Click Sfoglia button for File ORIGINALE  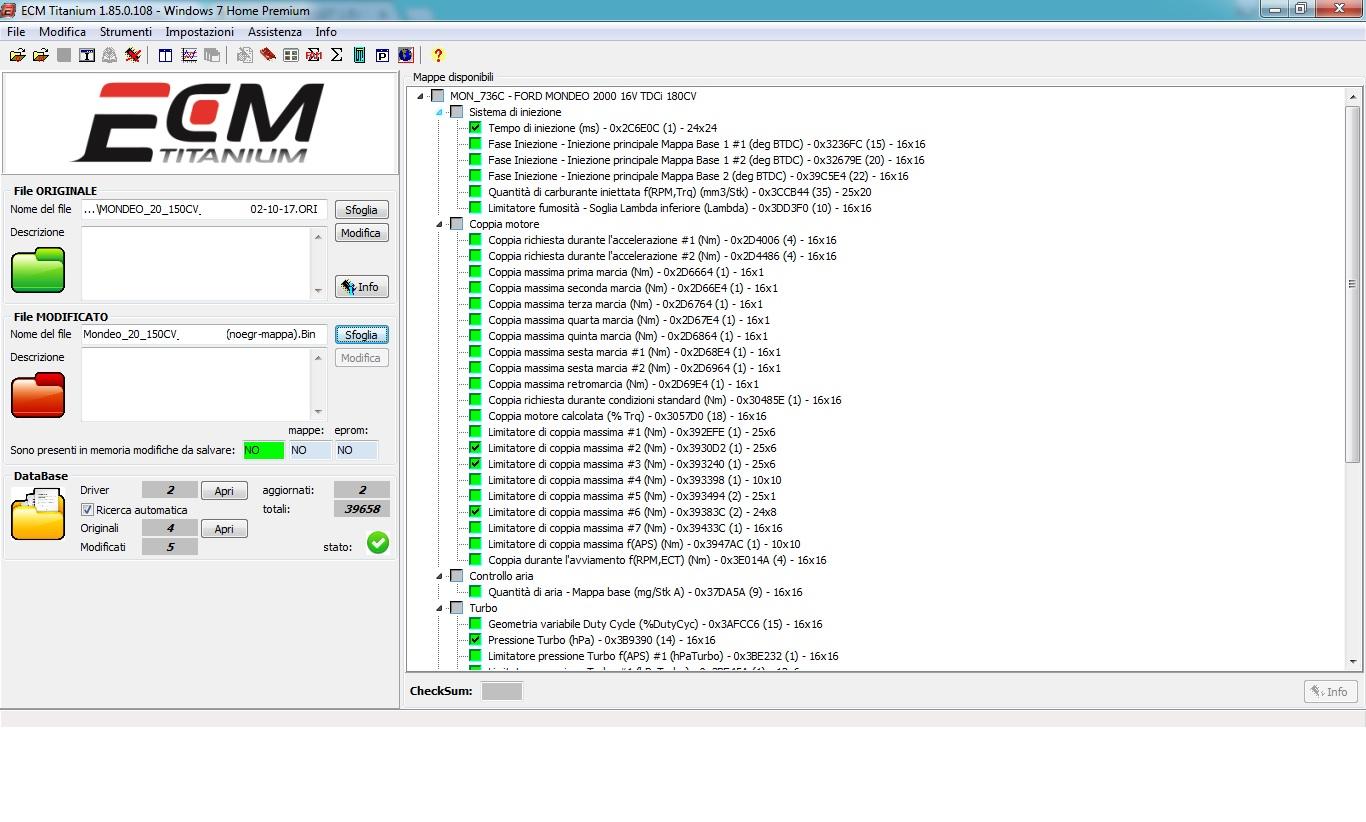361,210
